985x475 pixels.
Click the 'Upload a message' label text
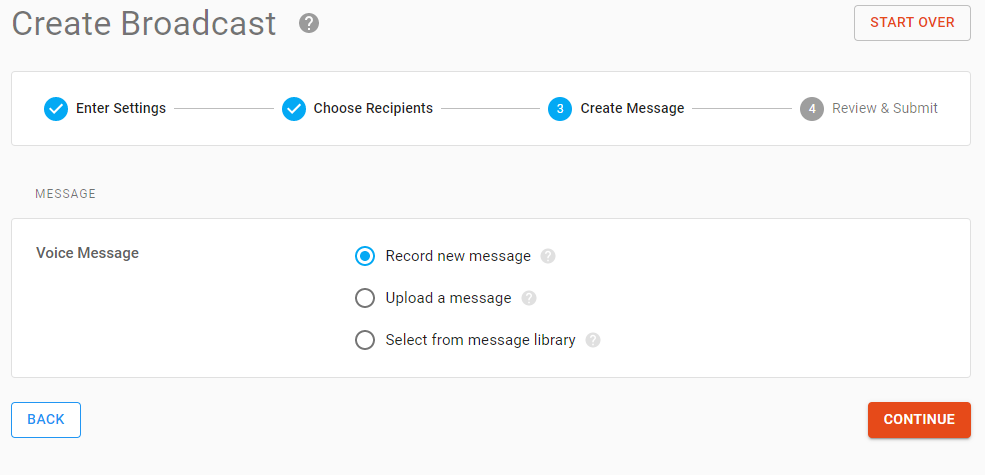tap(449, 298)
